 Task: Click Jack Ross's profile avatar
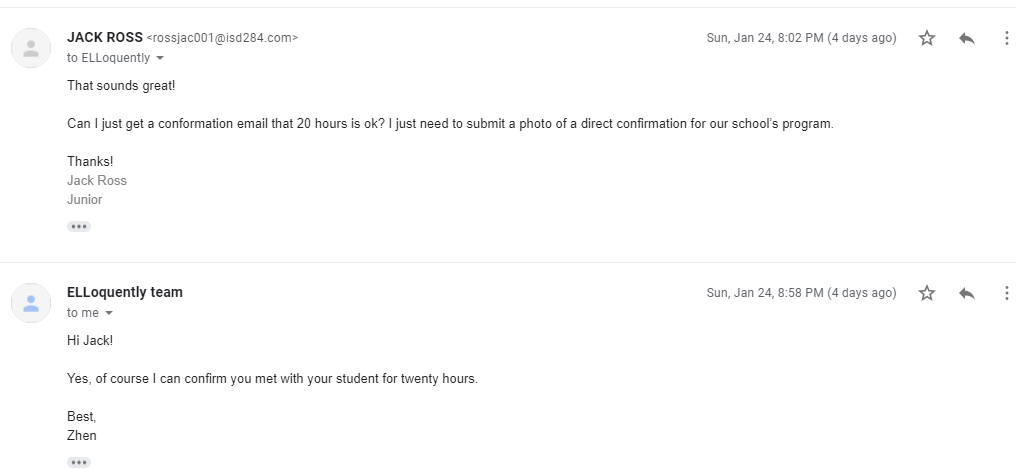pyautogui.click(x=31, y=48)
